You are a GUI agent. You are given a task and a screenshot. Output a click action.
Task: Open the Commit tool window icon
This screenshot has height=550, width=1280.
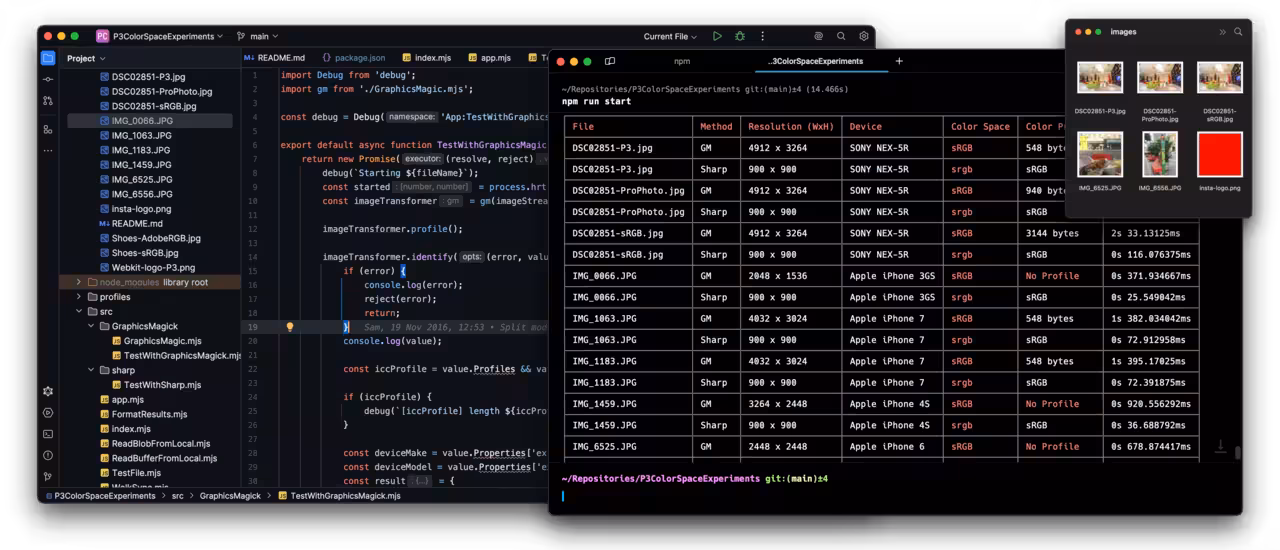[x=48, y=79]
